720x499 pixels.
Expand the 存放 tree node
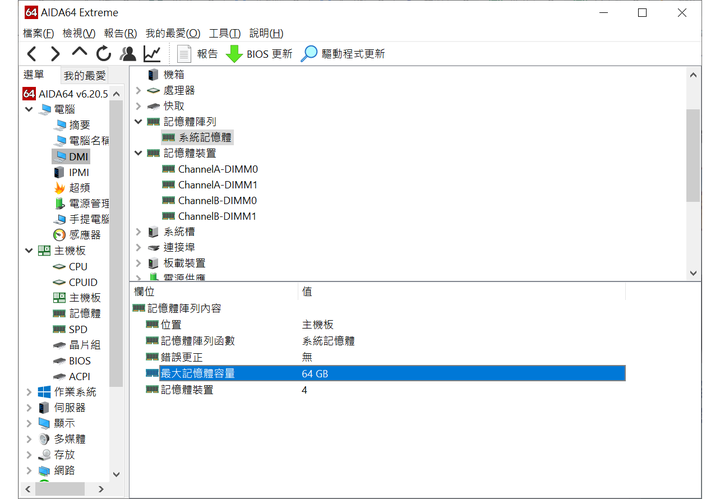(x=29, y=454)
